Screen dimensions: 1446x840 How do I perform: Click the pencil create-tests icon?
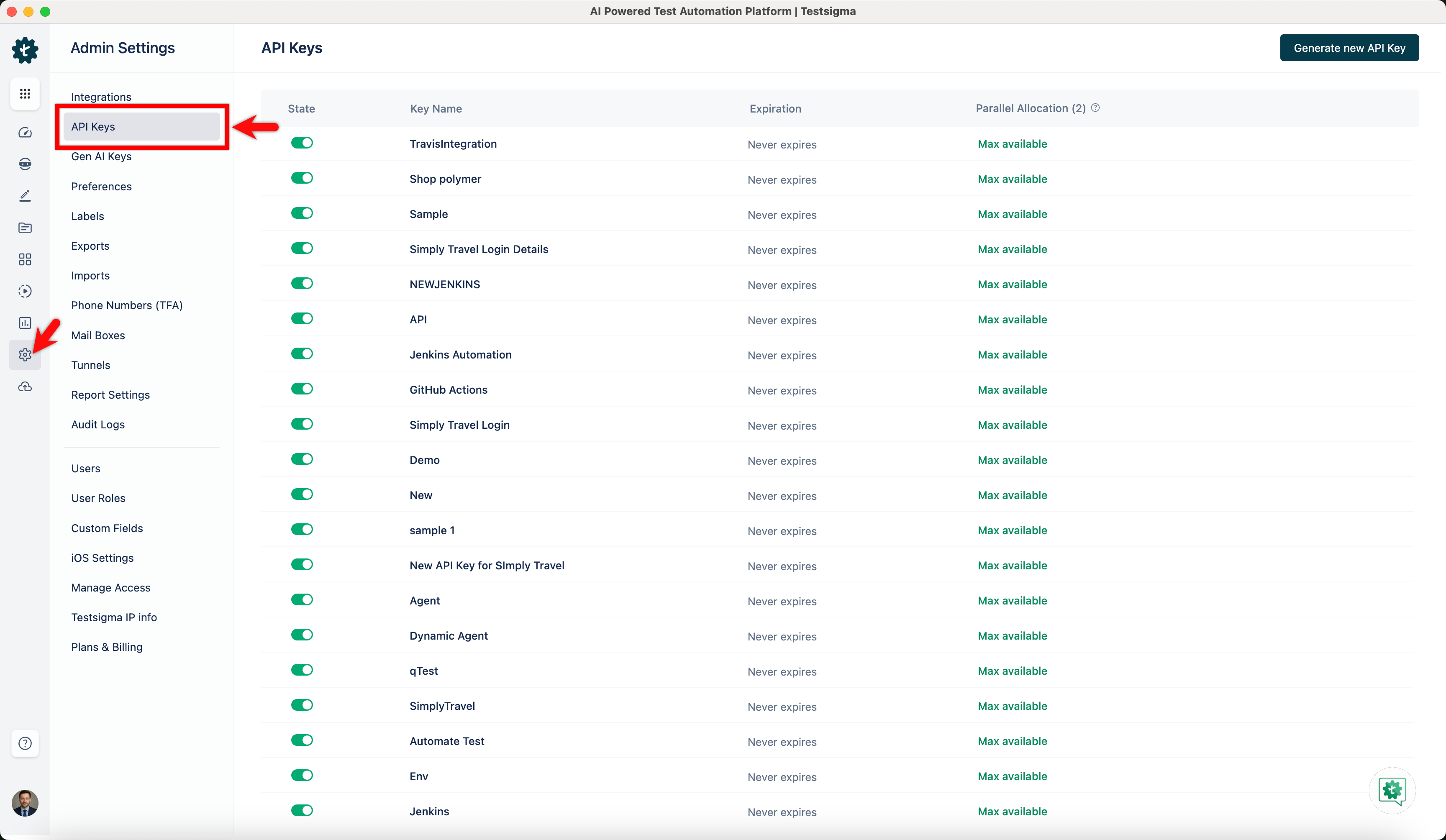[25, 196]
